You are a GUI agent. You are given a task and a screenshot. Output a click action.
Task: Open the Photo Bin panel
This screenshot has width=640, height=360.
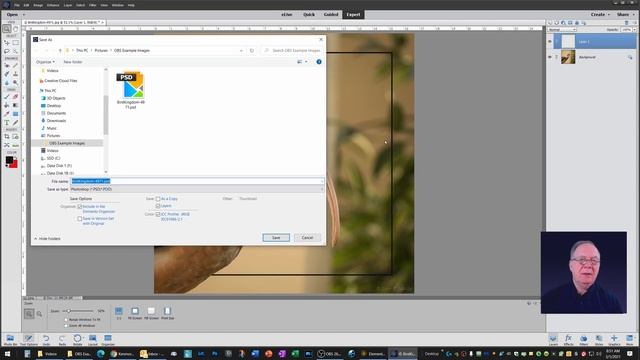[10, 340]
